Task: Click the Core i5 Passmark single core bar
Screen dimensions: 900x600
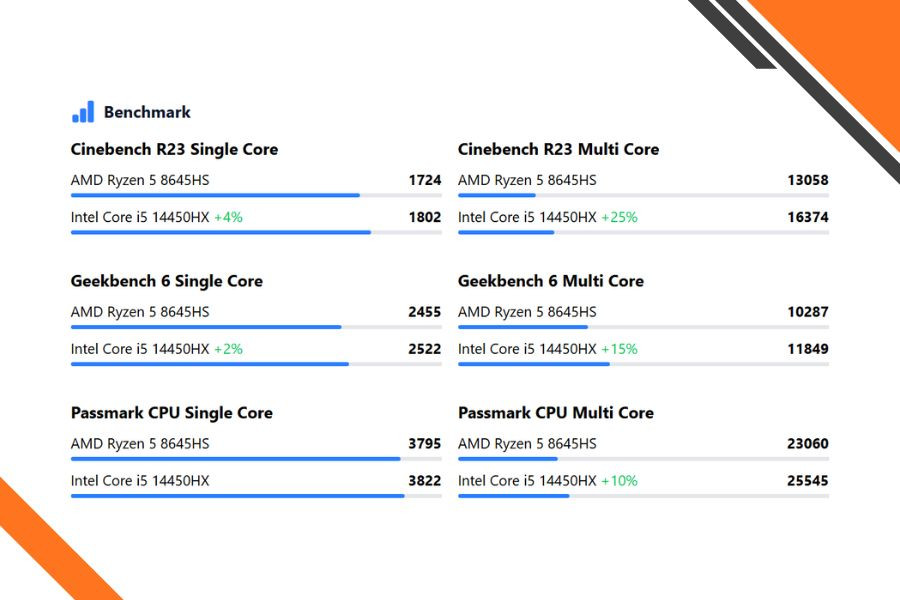Action: [x=237, y=495]
